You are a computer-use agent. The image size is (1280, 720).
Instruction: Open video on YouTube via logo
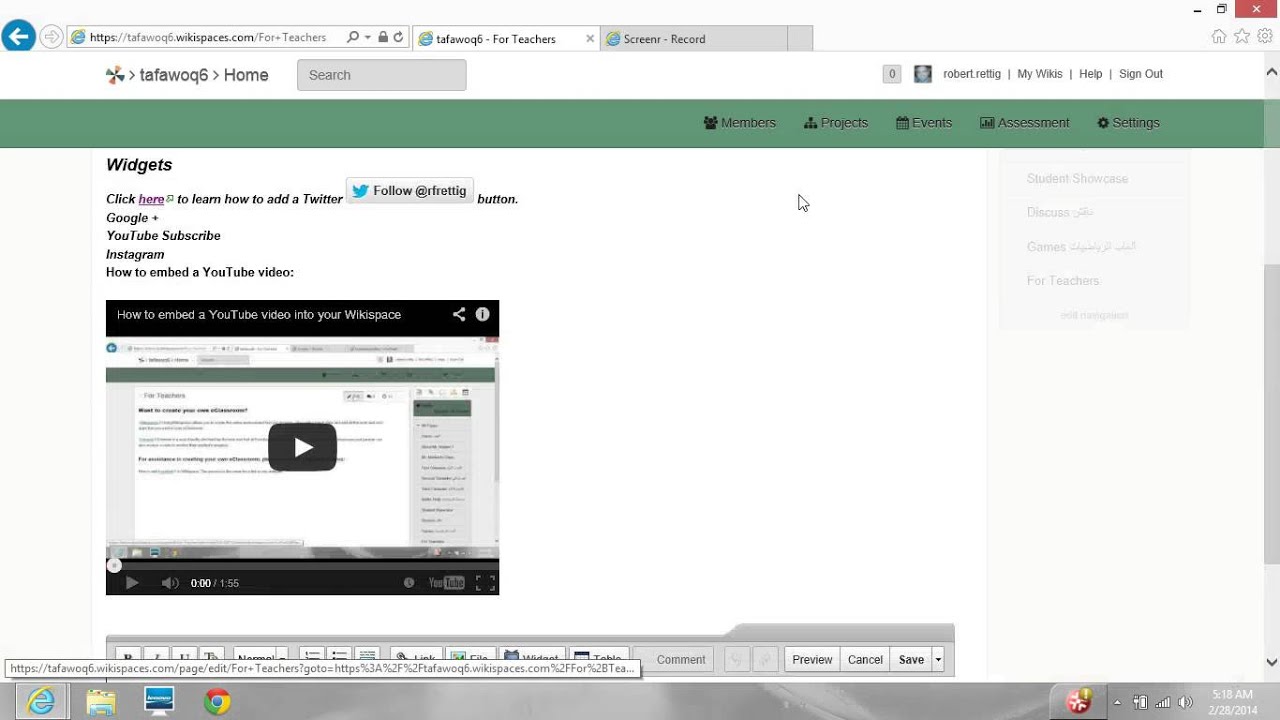pyautogui.click(x=446, y=583)
